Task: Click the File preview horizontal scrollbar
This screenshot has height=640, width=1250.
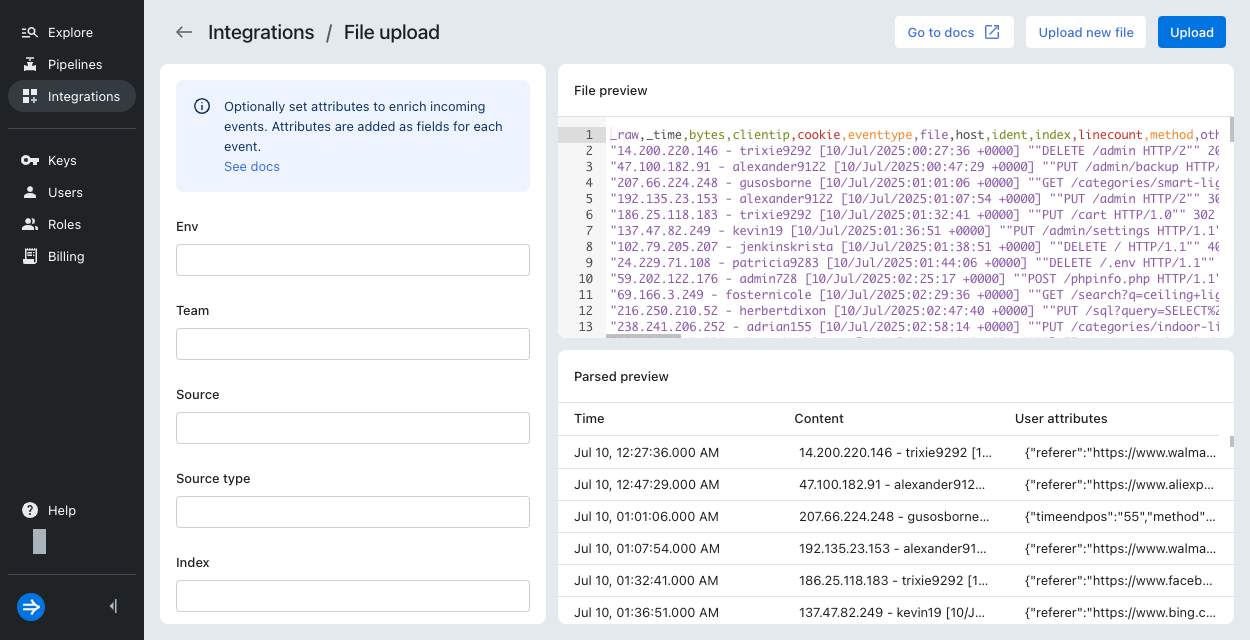Action: 642,336
